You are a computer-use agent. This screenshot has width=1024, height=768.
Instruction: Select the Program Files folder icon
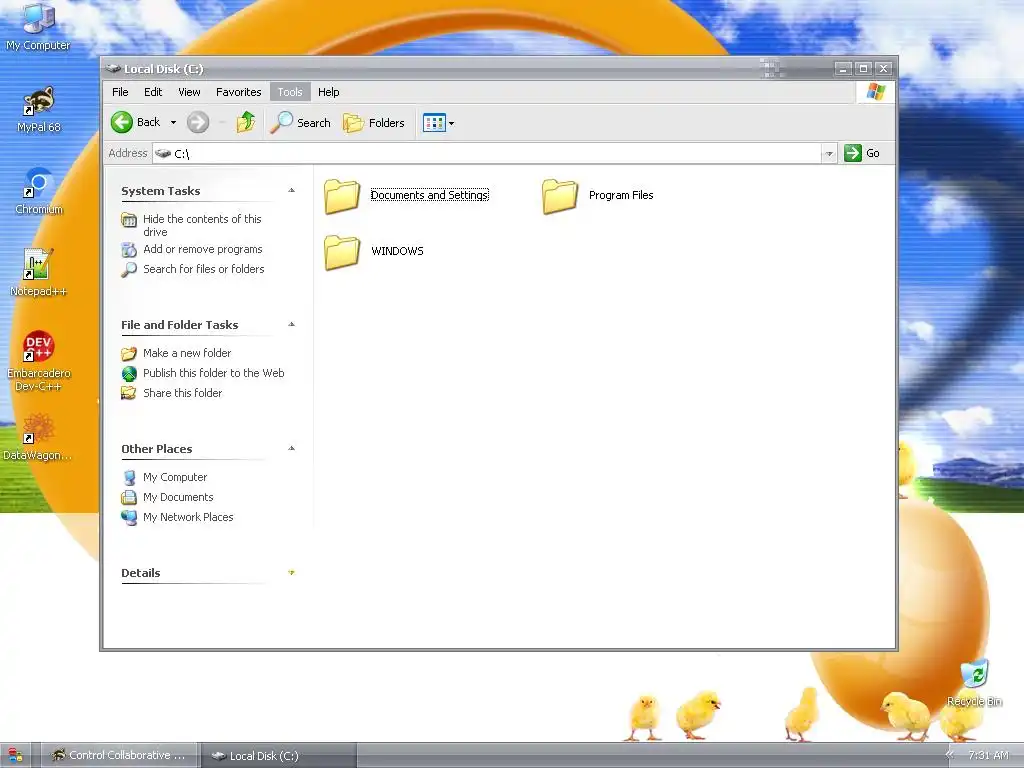pos(560,196)
